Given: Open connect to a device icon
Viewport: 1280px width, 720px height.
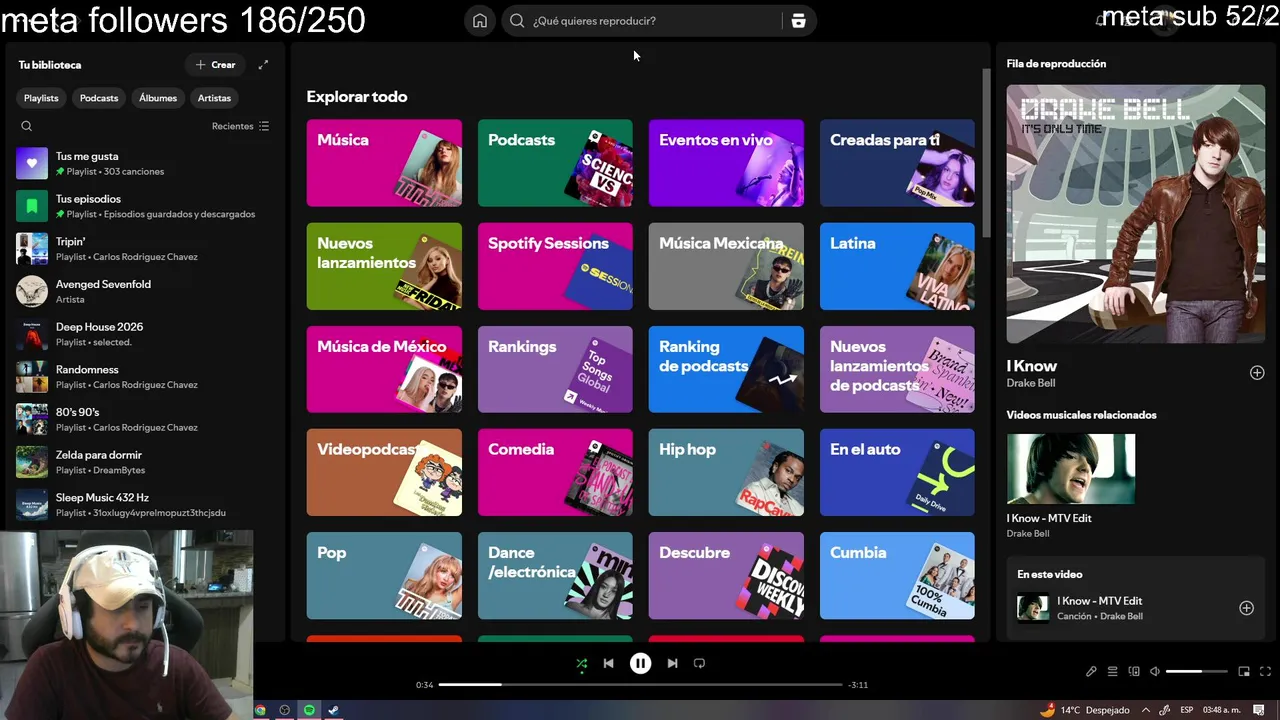Looking at the screenshot, I should [x=1134, y=672].
